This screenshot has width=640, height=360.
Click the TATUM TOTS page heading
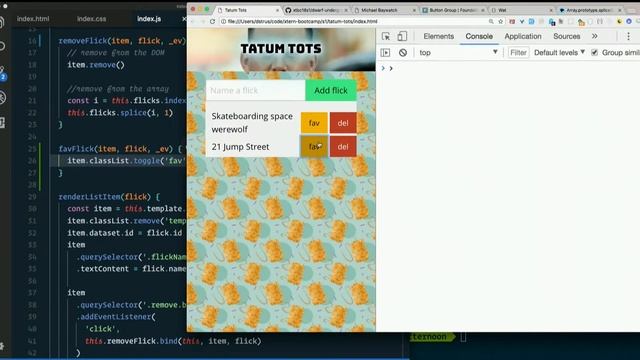281,49
